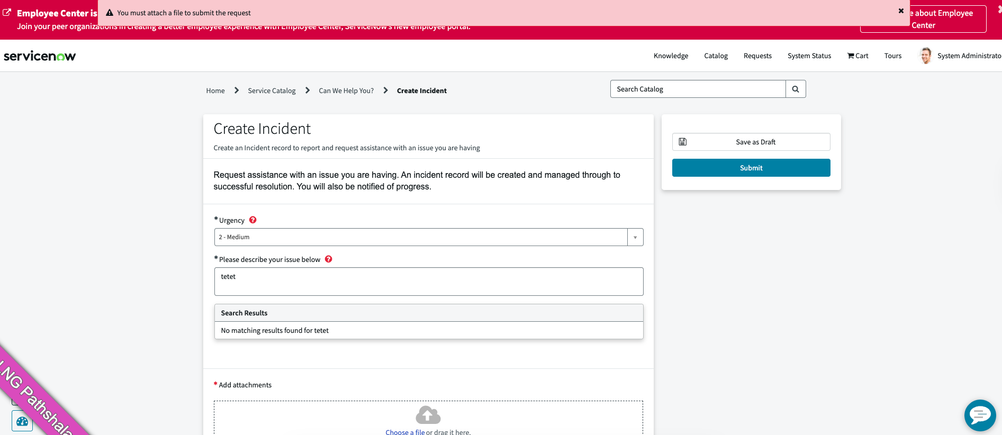Click the Submit button

point(750,168)
